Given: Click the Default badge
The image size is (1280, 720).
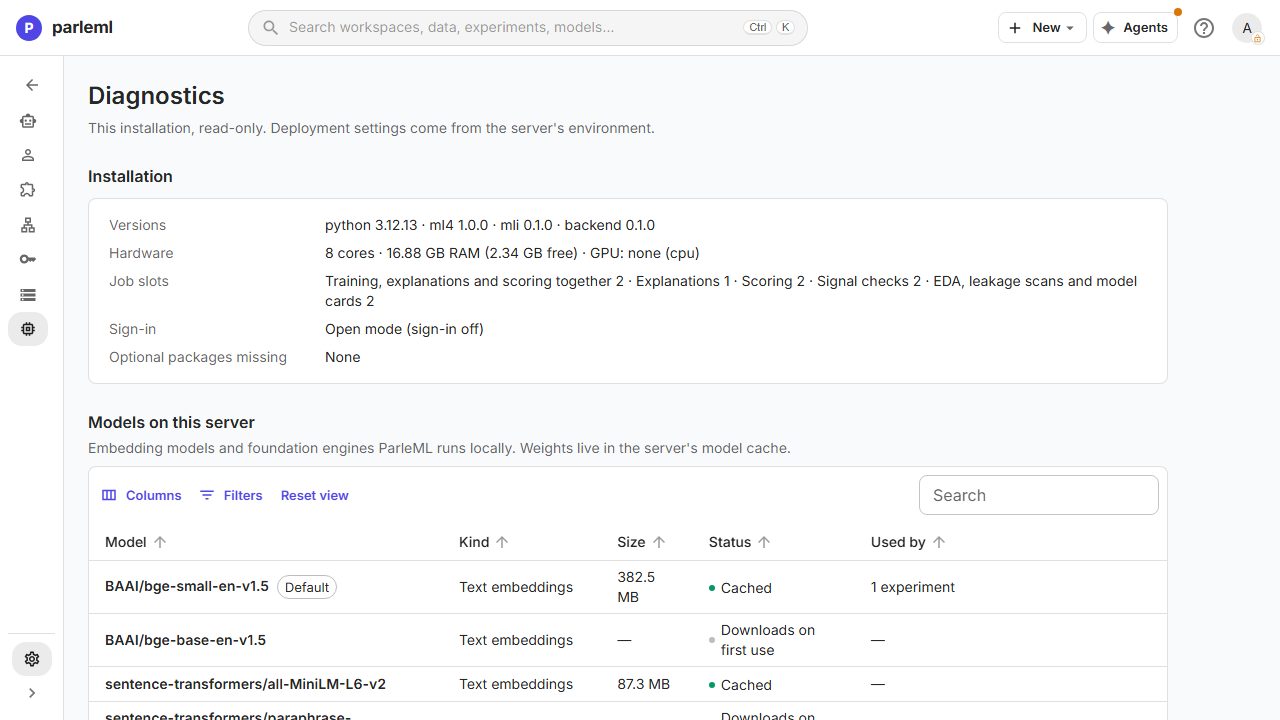Looking at the screenshot, I should point(307,587).
